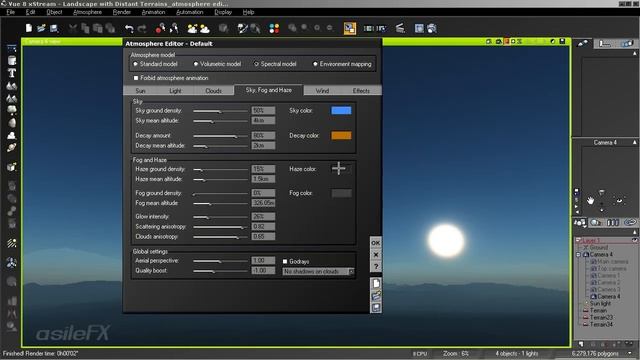
Task: Click the dark Fog color swatch
Action: click(x=341, y=193)
